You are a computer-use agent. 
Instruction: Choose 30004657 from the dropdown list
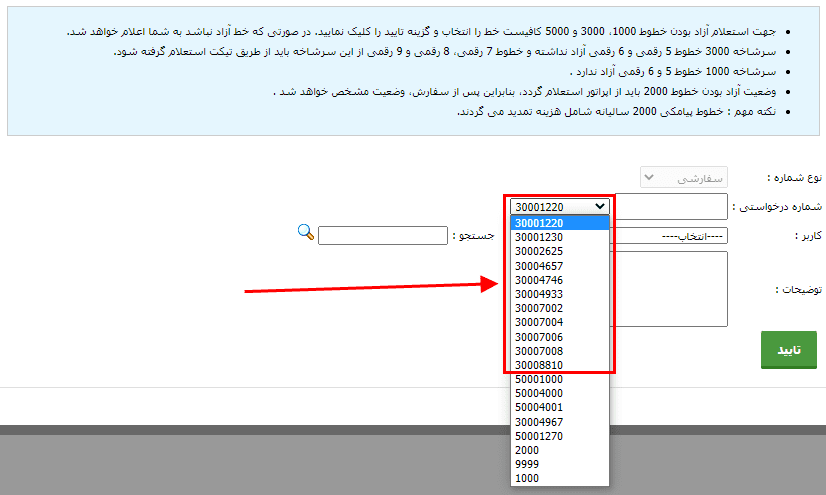click(560, 266)
